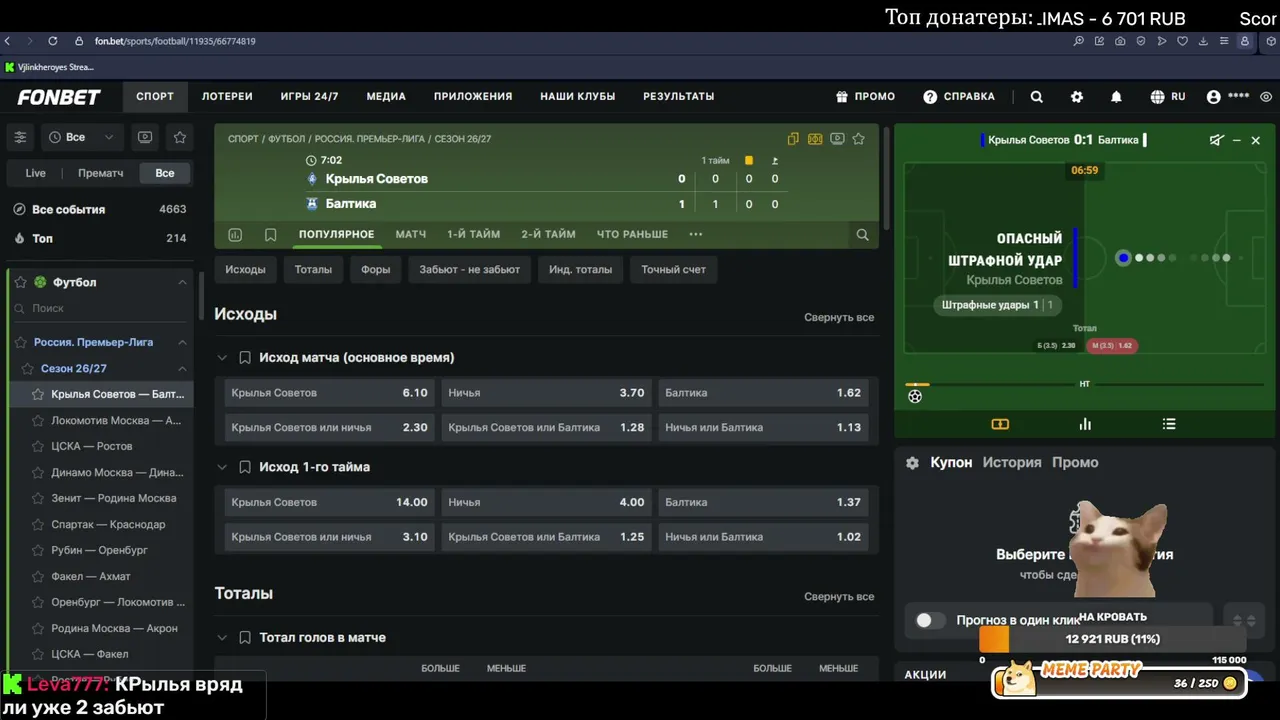
Task: Toggle balance visibility eye icon
Action: [x=1266, y=97]
